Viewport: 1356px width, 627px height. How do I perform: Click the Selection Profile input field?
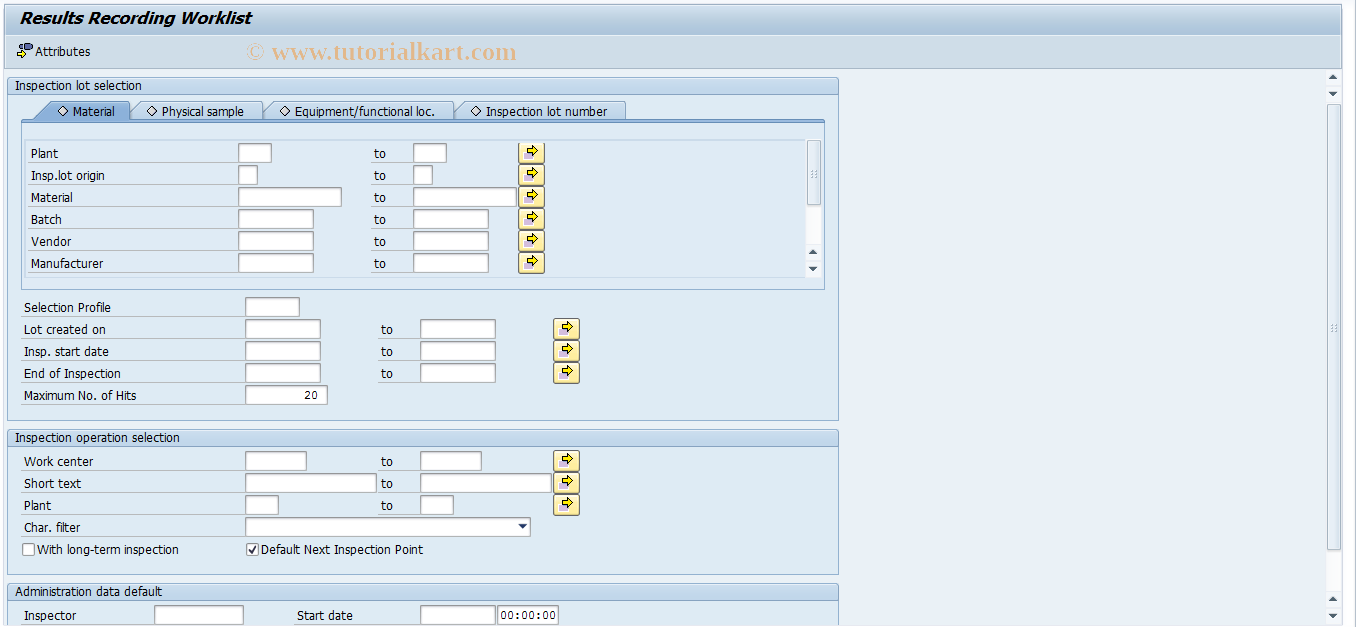coord(272,307)
